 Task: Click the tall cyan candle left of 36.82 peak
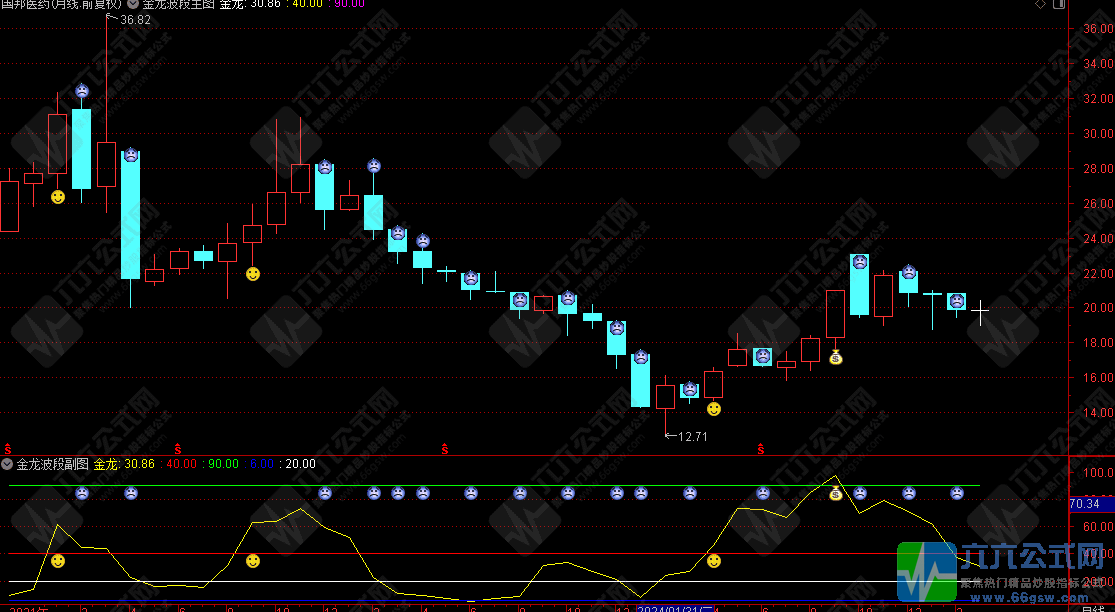pos(81,148)
